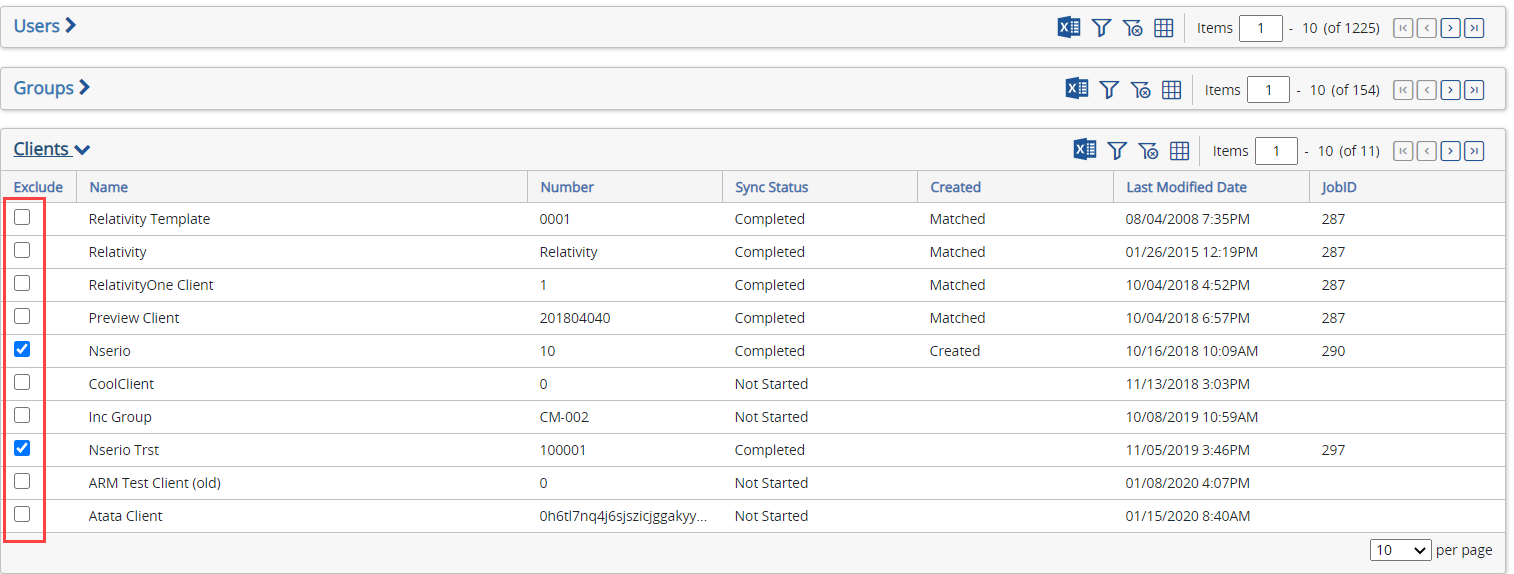
Task: Uncheck Exclude for the Nserio row
Action: click(x=22, y=349)
